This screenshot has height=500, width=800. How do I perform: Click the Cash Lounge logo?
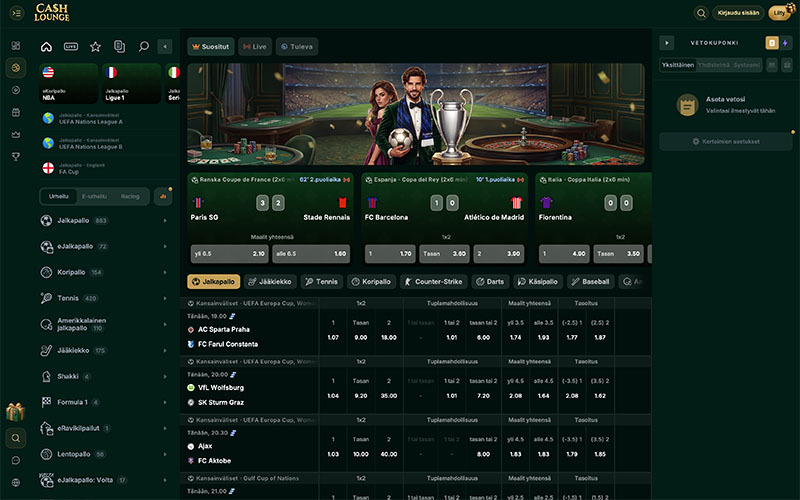coord(52,13)
